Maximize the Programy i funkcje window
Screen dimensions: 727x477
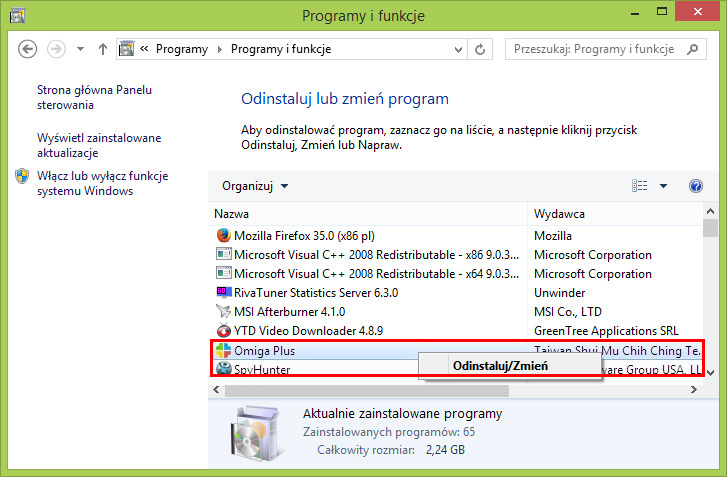tap(662, 12)
